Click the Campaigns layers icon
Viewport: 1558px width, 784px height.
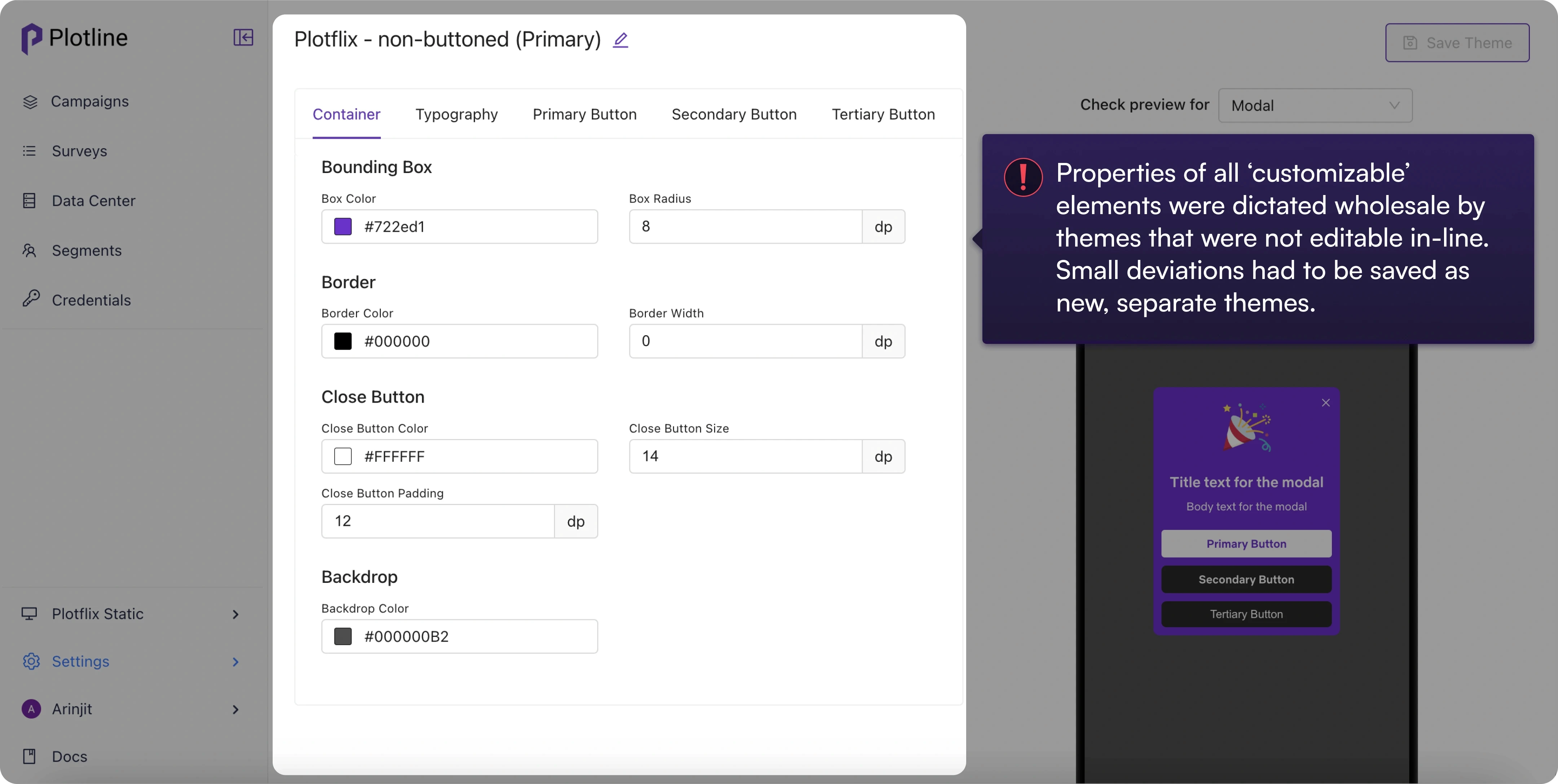coord(30,102)
